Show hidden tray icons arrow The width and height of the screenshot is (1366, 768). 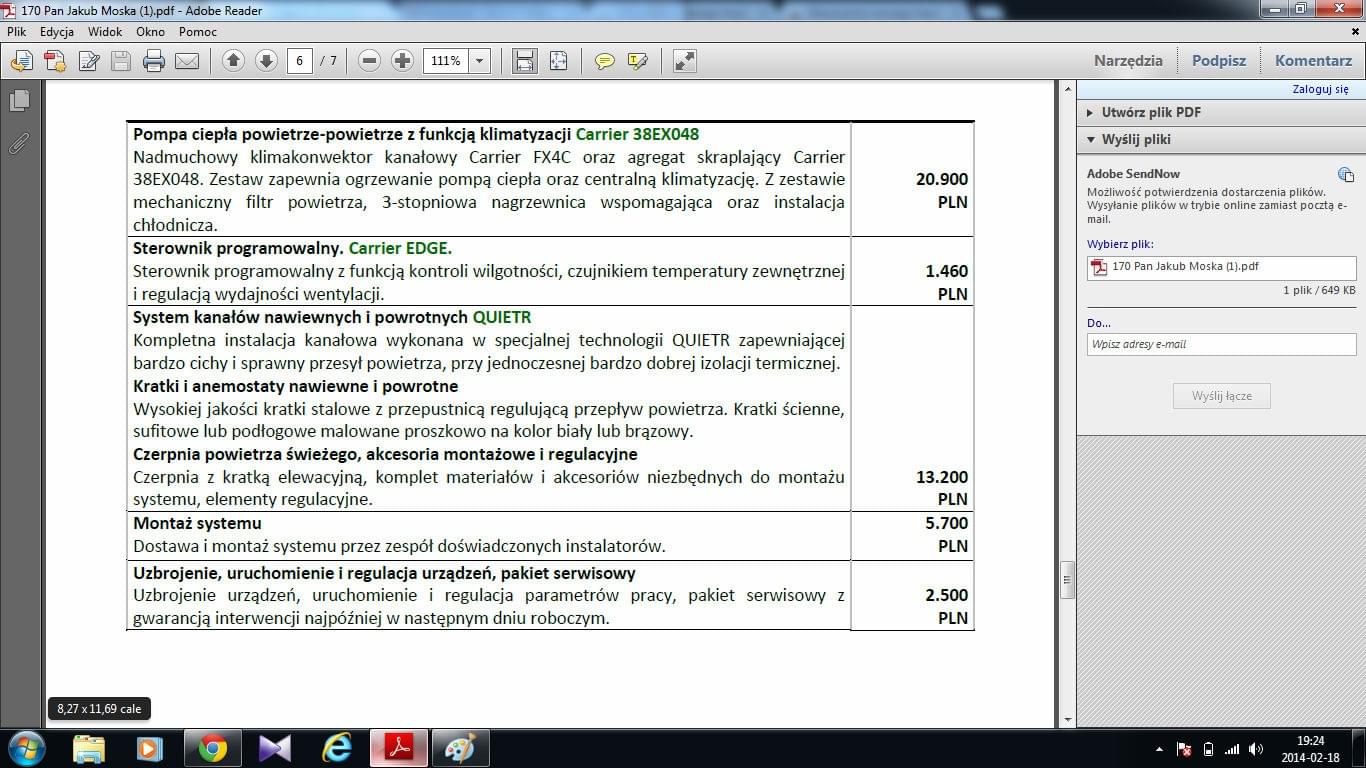pyautogui.click(x=1159, y=749)
